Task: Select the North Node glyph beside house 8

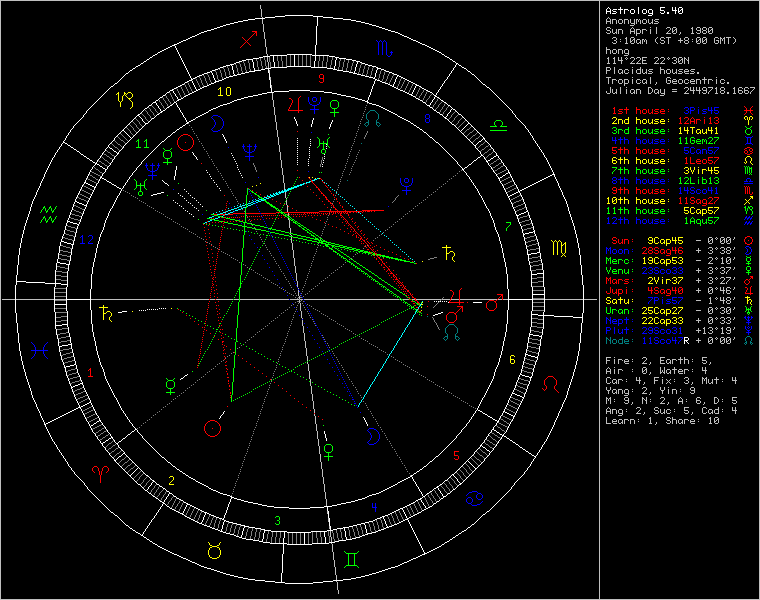Action: pos(372,119)
